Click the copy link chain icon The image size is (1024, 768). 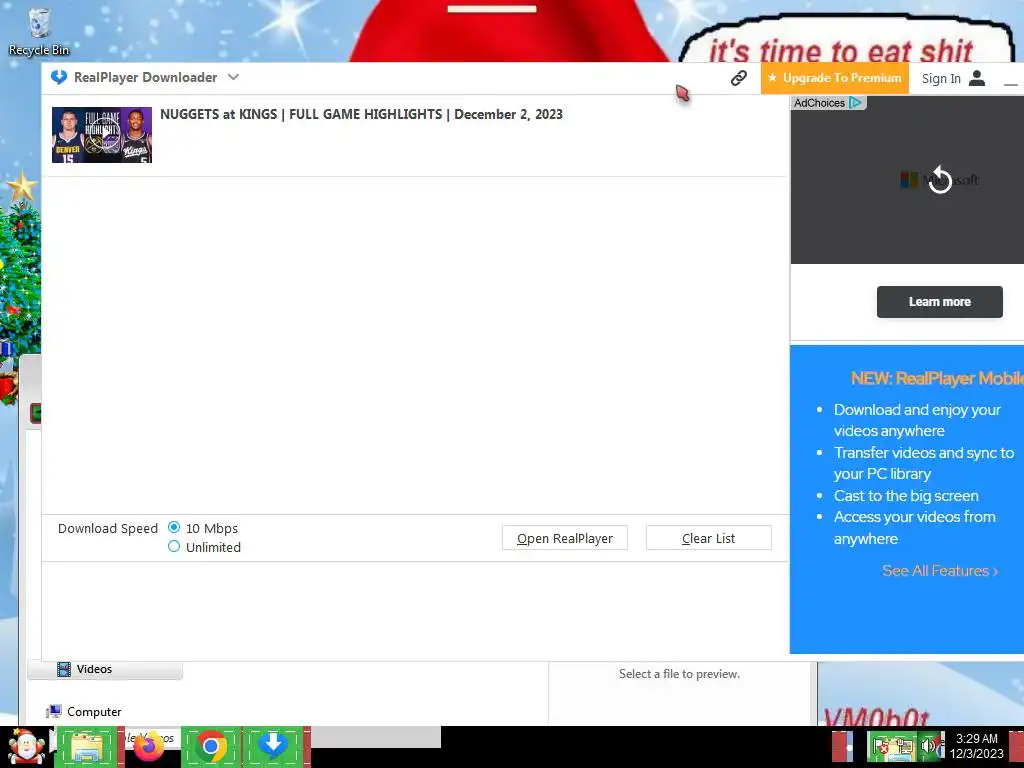click(739, 78)
